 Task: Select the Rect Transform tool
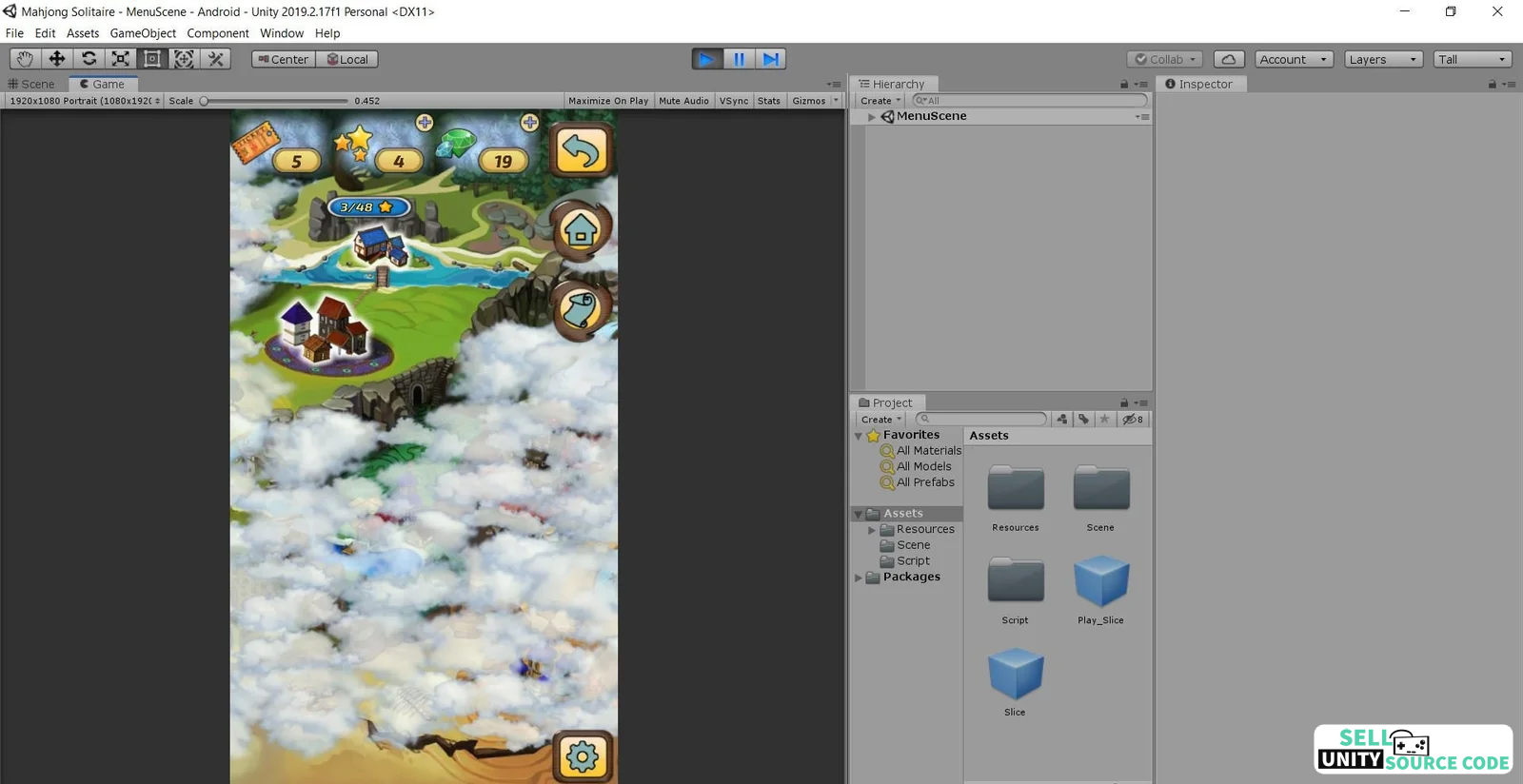152,59
